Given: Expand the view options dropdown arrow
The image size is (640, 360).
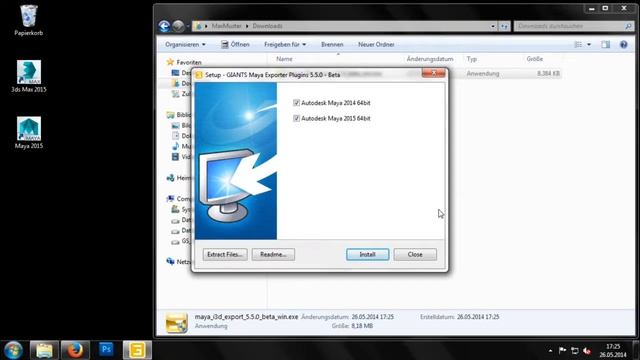Looking at the screenshot, I should (589, 44).
